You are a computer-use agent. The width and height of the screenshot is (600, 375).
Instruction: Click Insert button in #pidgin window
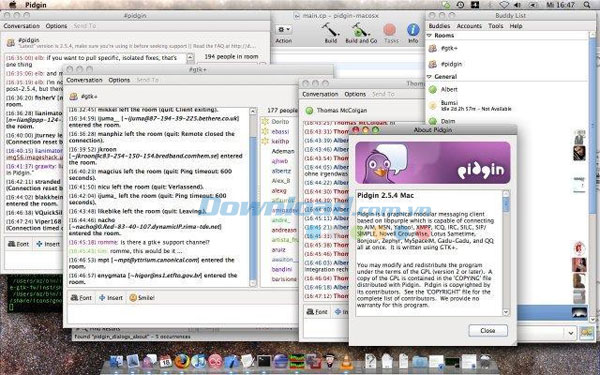click(x=48, y=244)
